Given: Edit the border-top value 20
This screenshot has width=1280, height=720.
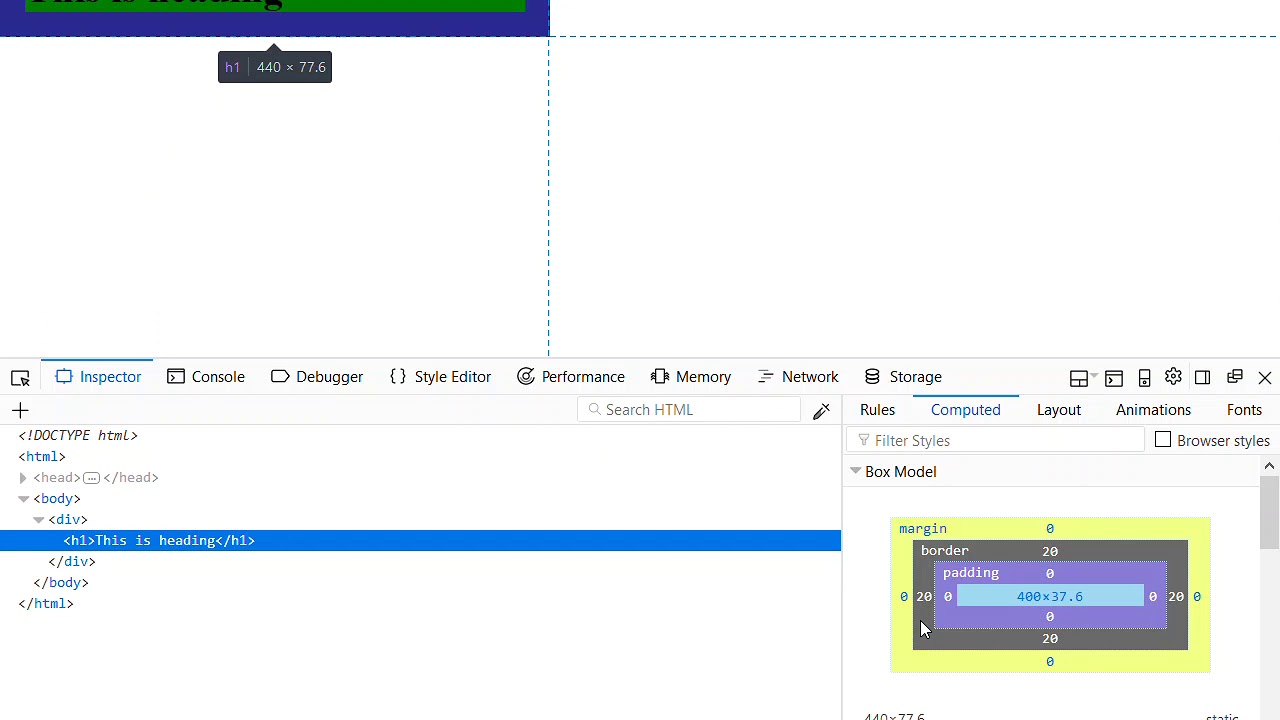Looking at the screenshot, I should [1050, 552].
